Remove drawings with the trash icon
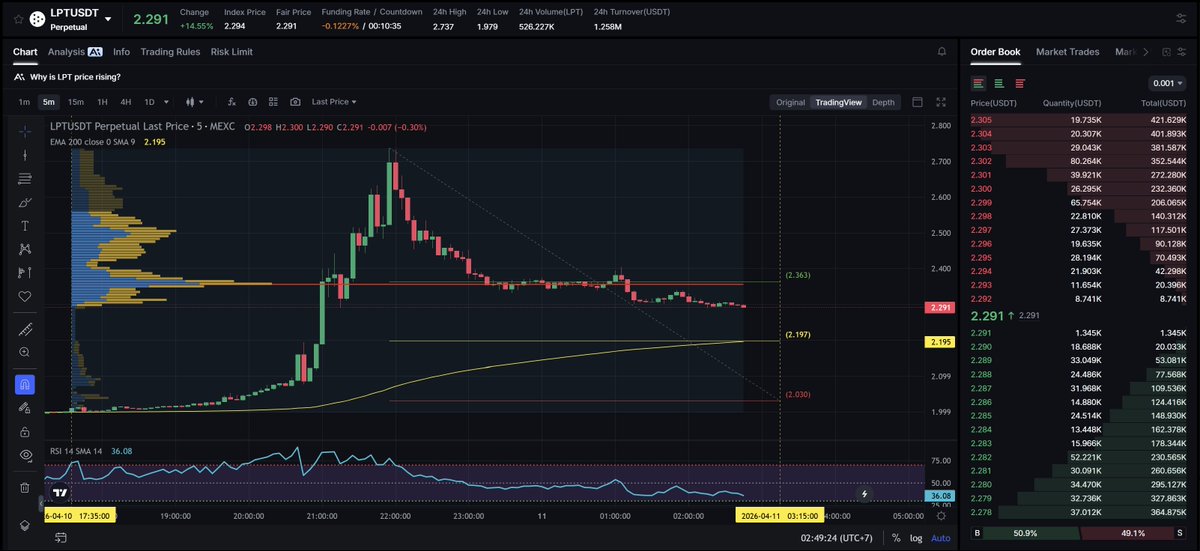This screenshot has height=551, width=1200. coord(25,487)
